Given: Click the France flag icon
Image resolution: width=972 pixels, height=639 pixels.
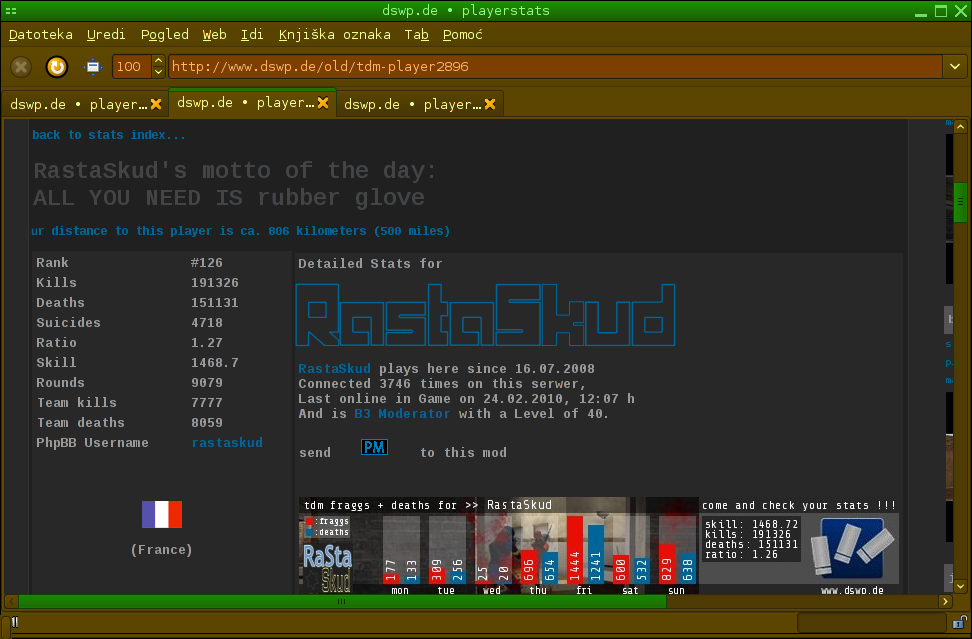Looking at the screenshot, I should 161,515.
